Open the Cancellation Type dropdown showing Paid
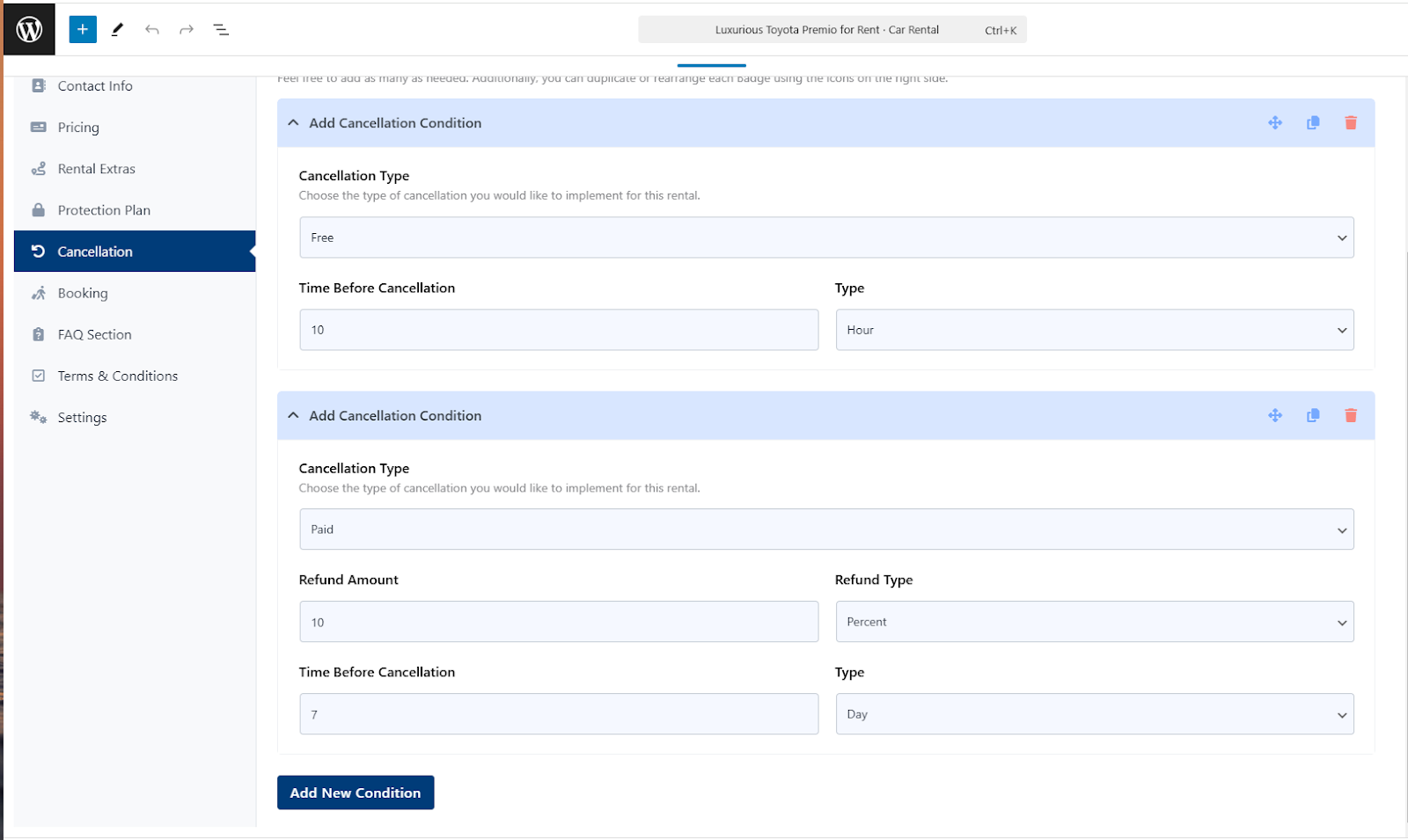 826,530
